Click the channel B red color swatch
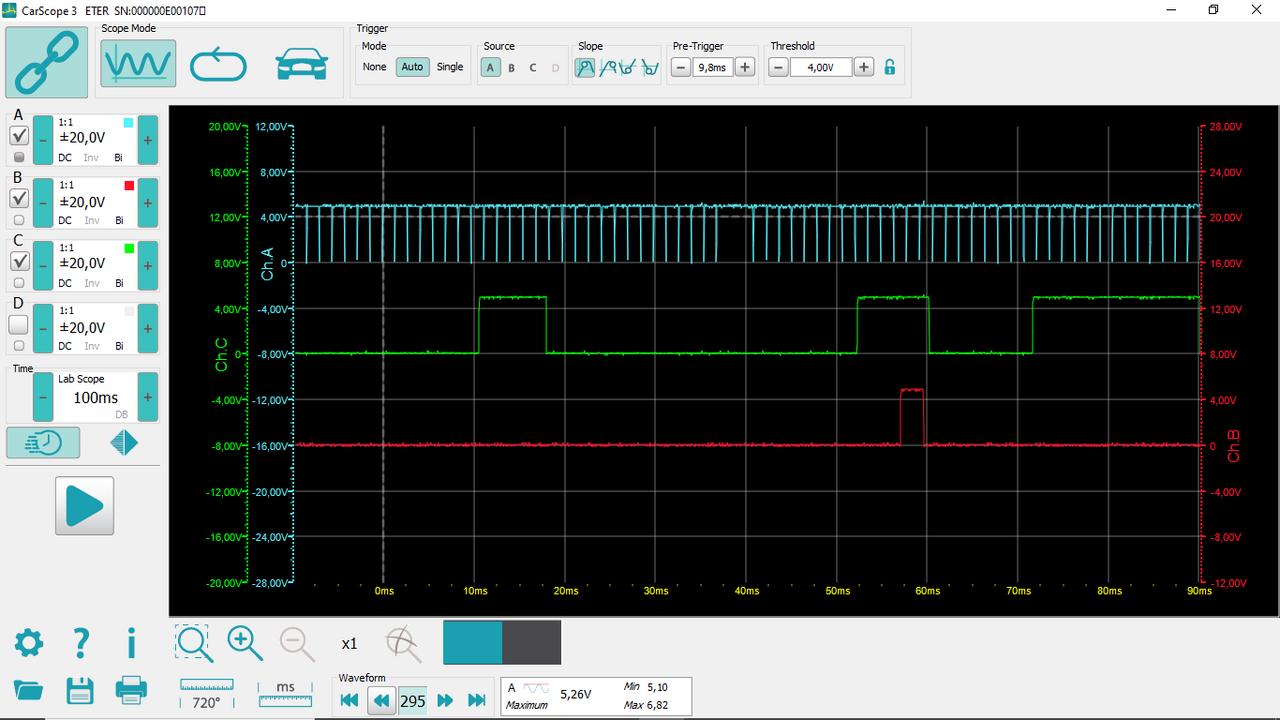 tap(128, 186)
